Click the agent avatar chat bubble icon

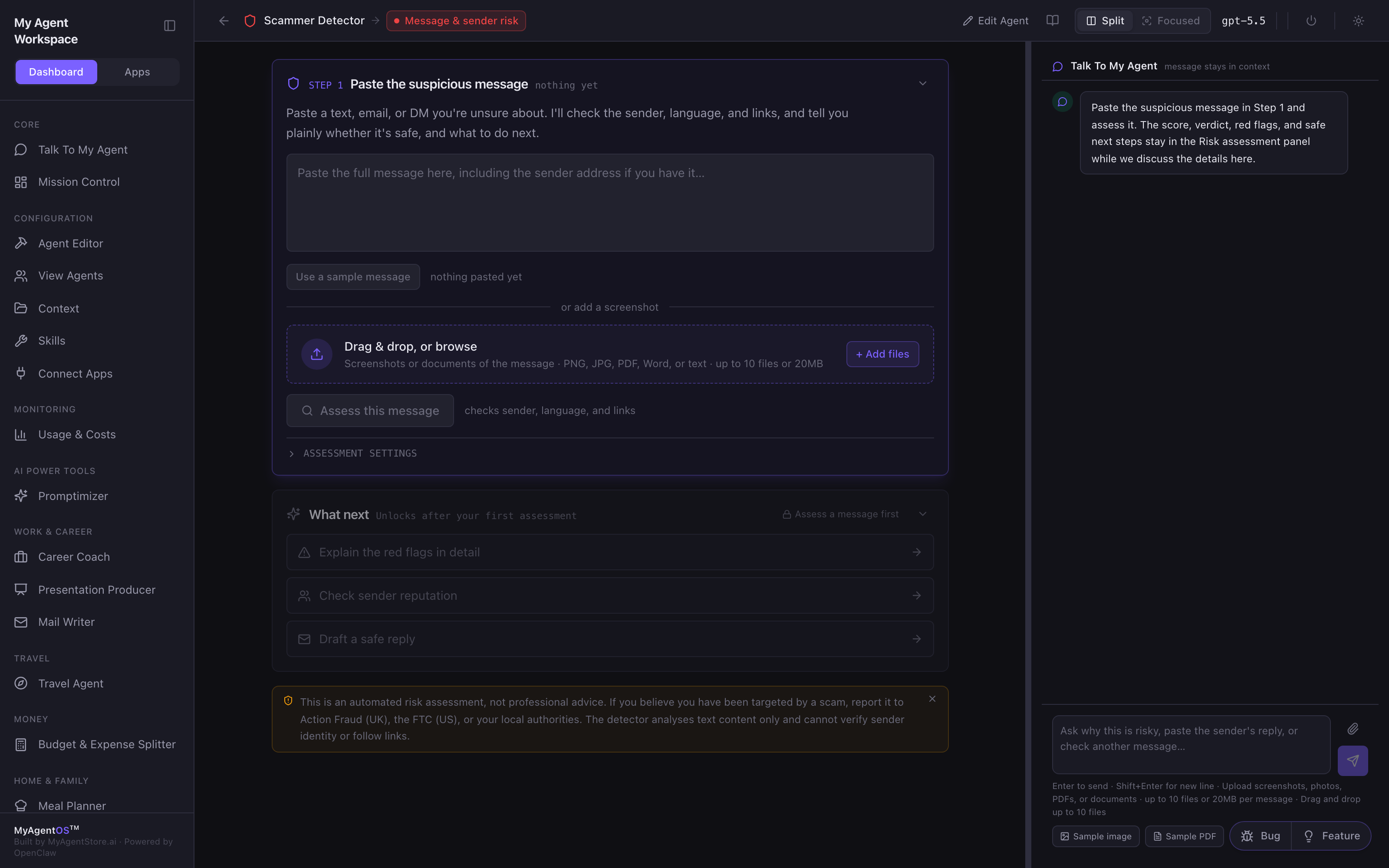point(1062,102)
